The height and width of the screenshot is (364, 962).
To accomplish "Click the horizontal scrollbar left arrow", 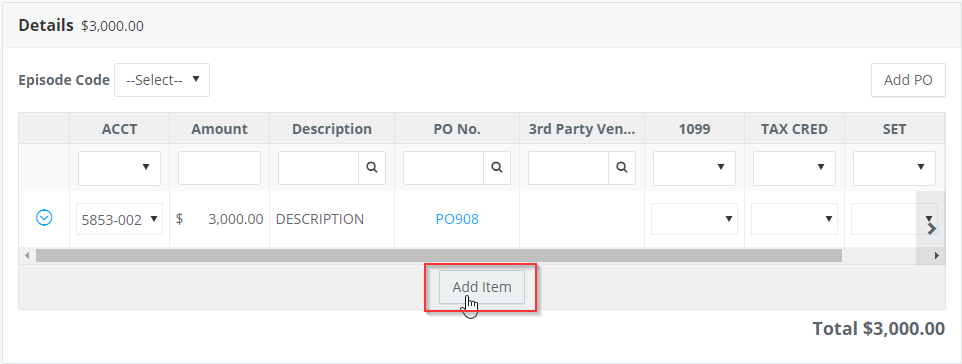I will (x=26, y=255).
